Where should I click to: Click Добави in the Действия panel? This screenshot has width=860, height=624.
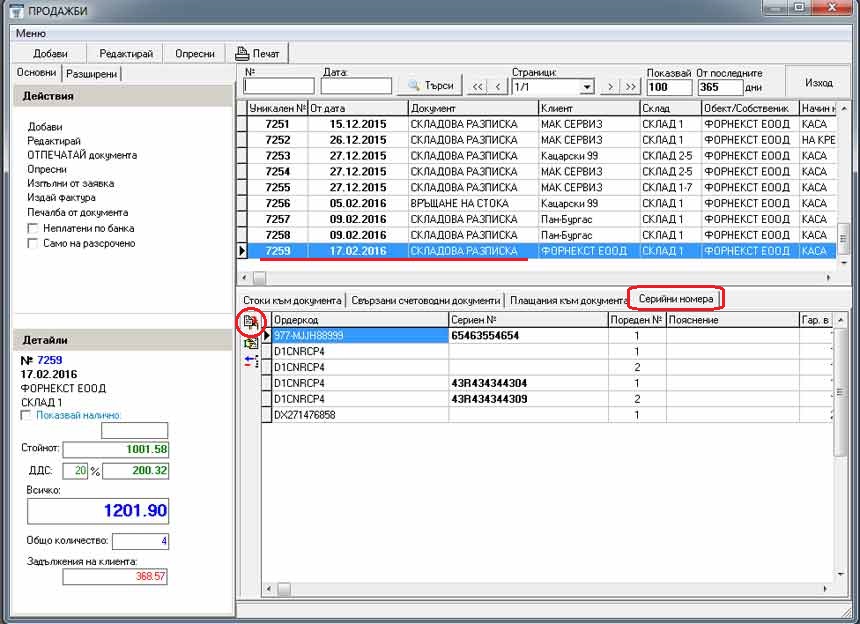pyautogui.click(x=45, y=127)
